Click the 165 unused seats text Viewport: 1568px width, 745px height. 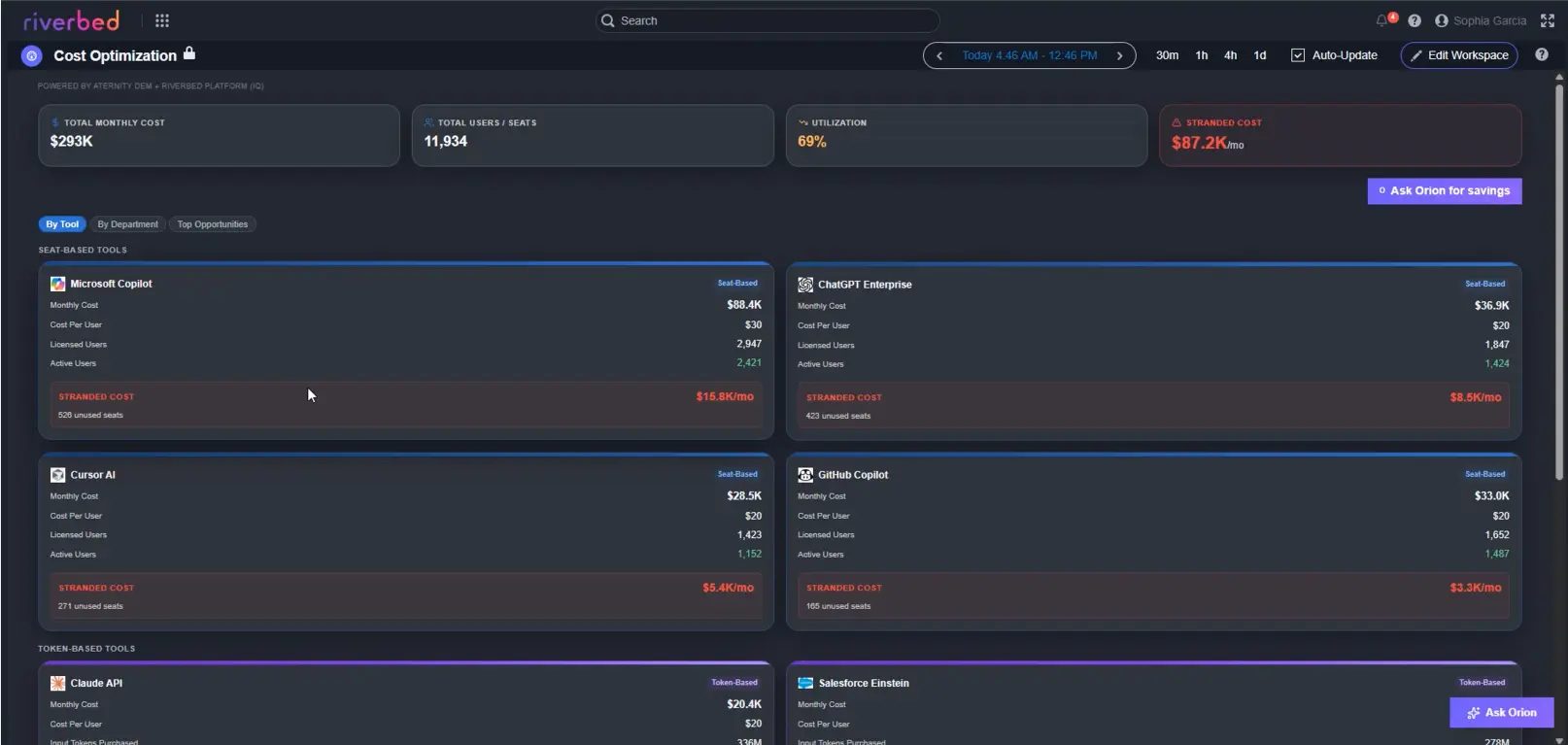point(838,606)
